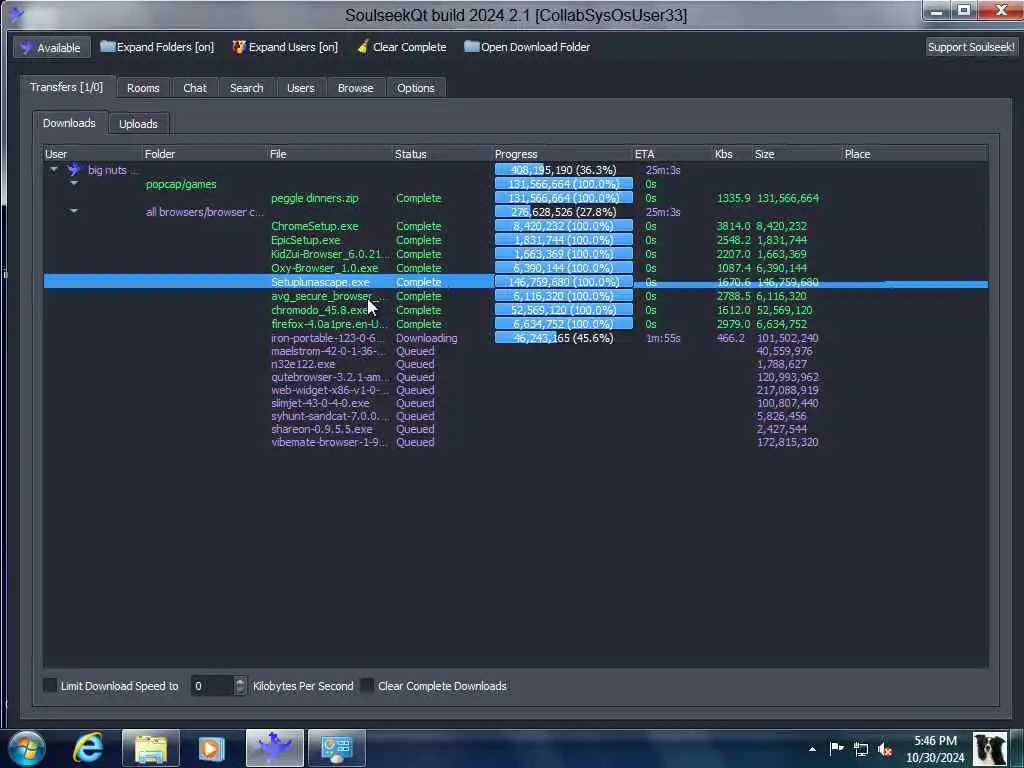Image resolution: width=1024 pixels, height=768 pixels.
Task: Select queued maelstrom-42-0-1-36 file
Action: pyautogui.click(x=515, y=351)
